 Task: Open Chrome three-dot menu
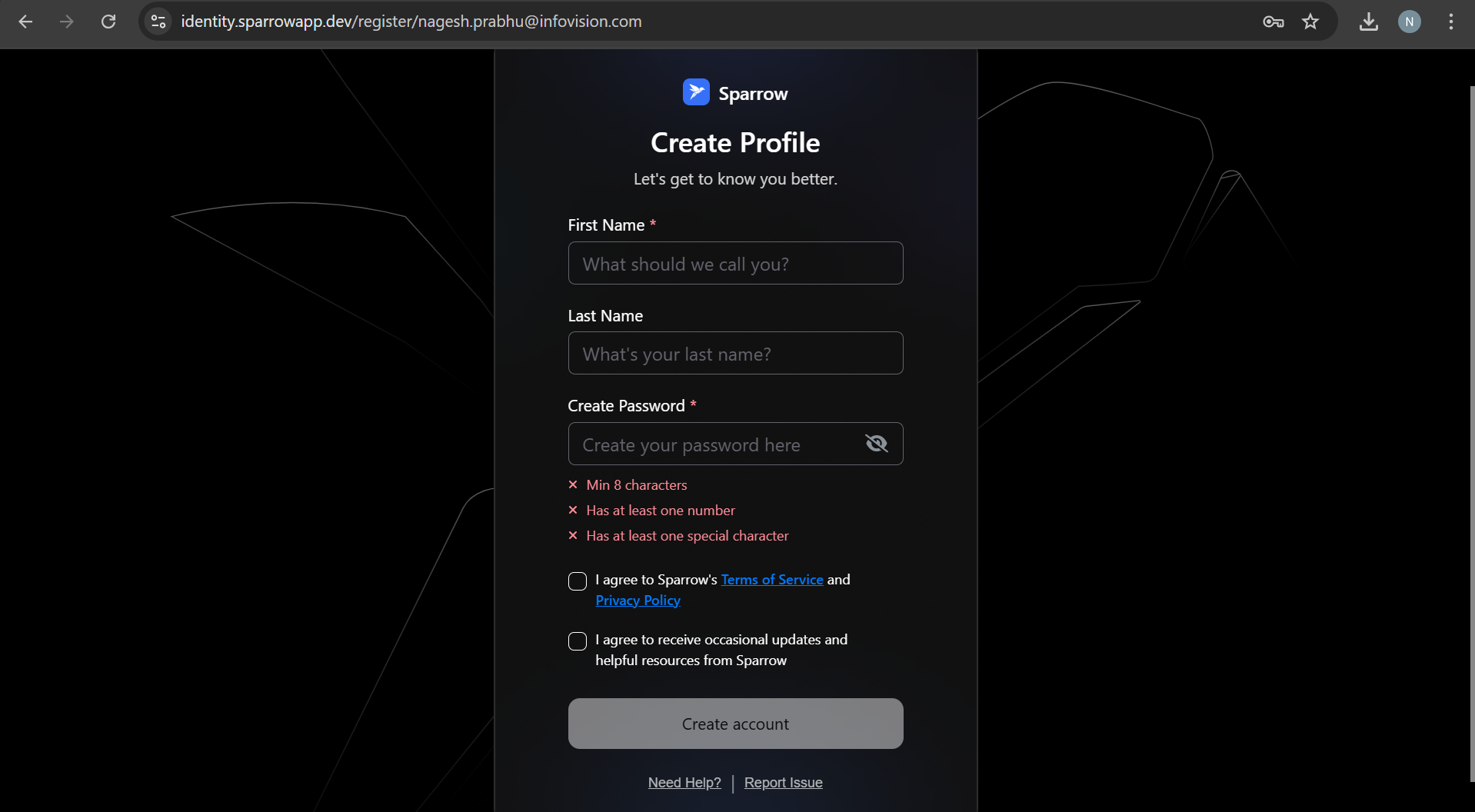point(1451,22)
